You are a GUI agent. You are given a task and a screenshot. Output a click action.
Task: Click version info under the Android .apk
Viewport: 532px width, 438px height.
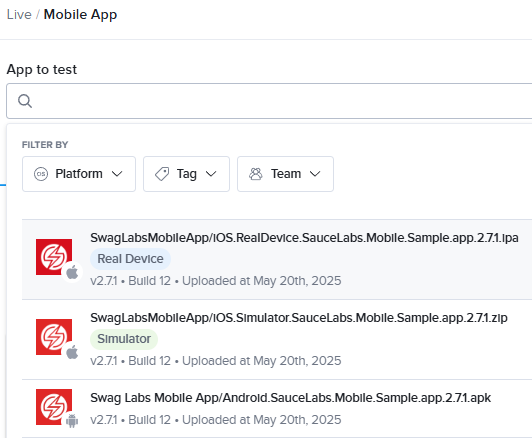click(216, 420)
